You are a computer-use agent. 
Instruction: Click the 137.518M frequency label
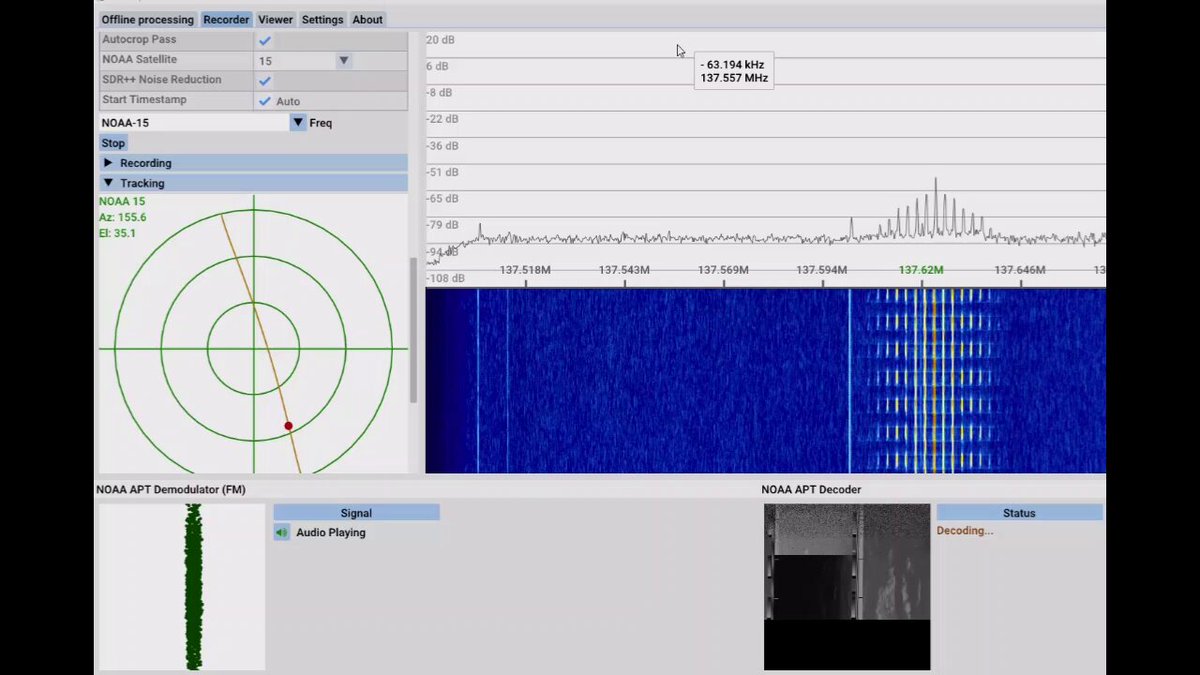[x=525, y=270]
